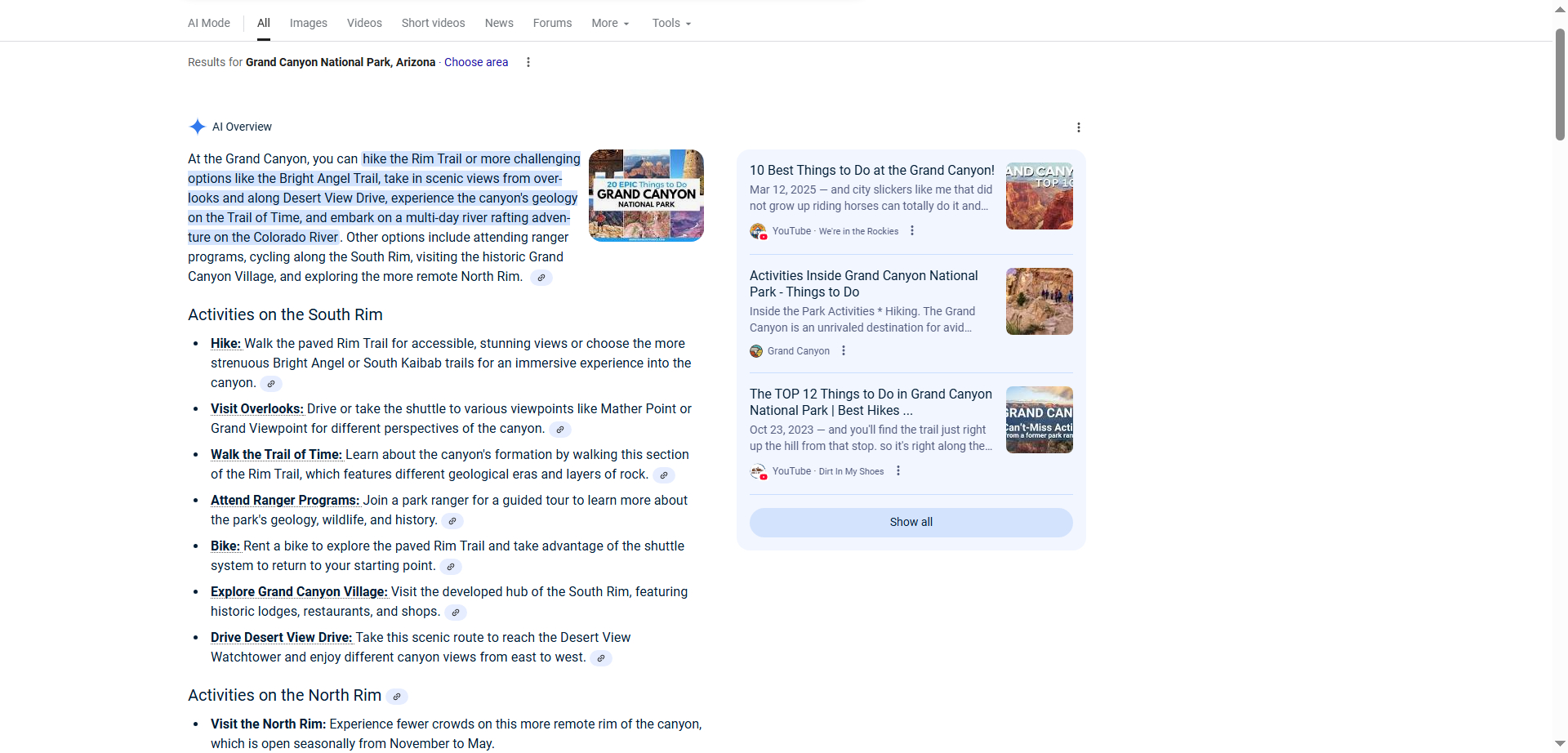1568x753 pixels.
Task: Click the scrollbar up arrow
Action: pos(1560,9)
